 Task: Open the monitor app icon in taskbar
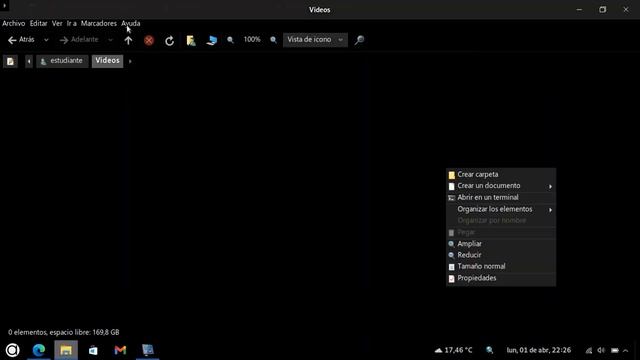pyautogui.click(x=148, y=350)
